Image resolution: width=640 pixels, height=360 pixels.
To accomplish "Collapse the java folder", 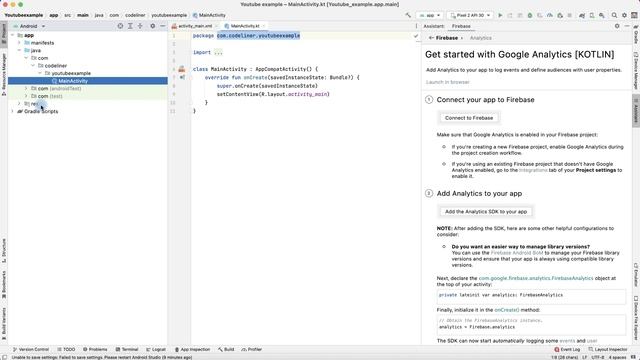I will 19,50.
